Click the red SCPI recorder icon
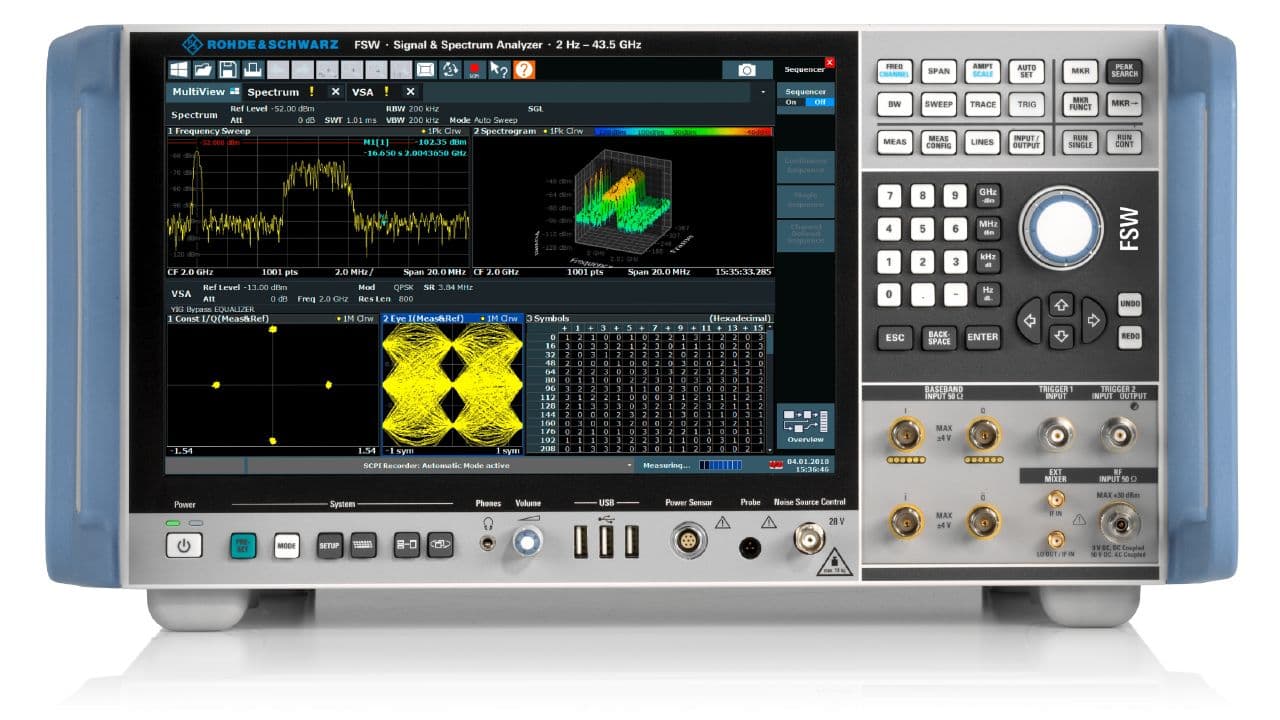Viewport: 1280px width, 720px height. (x=472, y=71)
